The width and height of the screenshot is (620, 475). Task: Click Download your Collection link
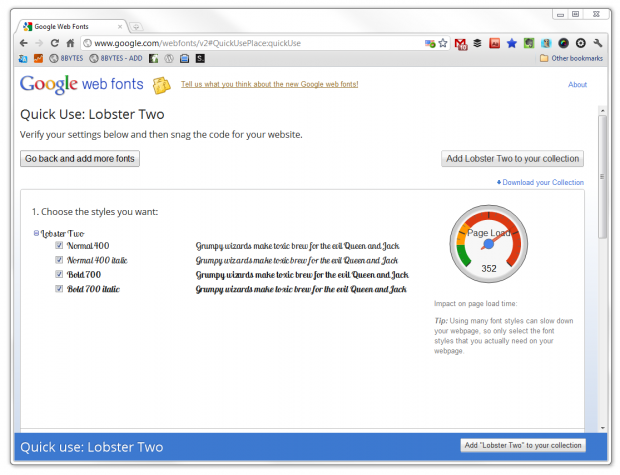click(540, 182)
